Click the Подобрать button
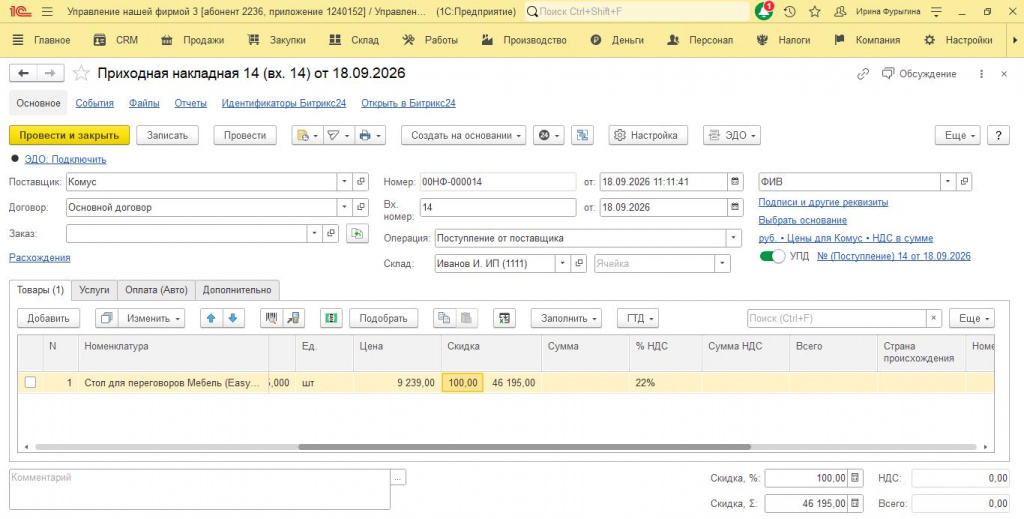This screenshot has height=519, width=1024. pos(383,318)
